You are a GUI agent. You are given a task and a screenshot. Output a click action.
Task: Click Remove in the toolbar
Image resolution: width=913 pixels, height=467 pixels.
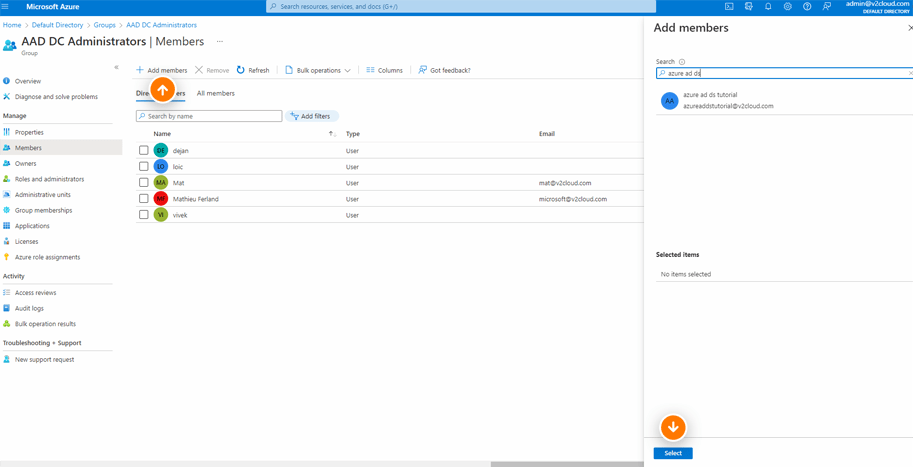tap(212, 70)
